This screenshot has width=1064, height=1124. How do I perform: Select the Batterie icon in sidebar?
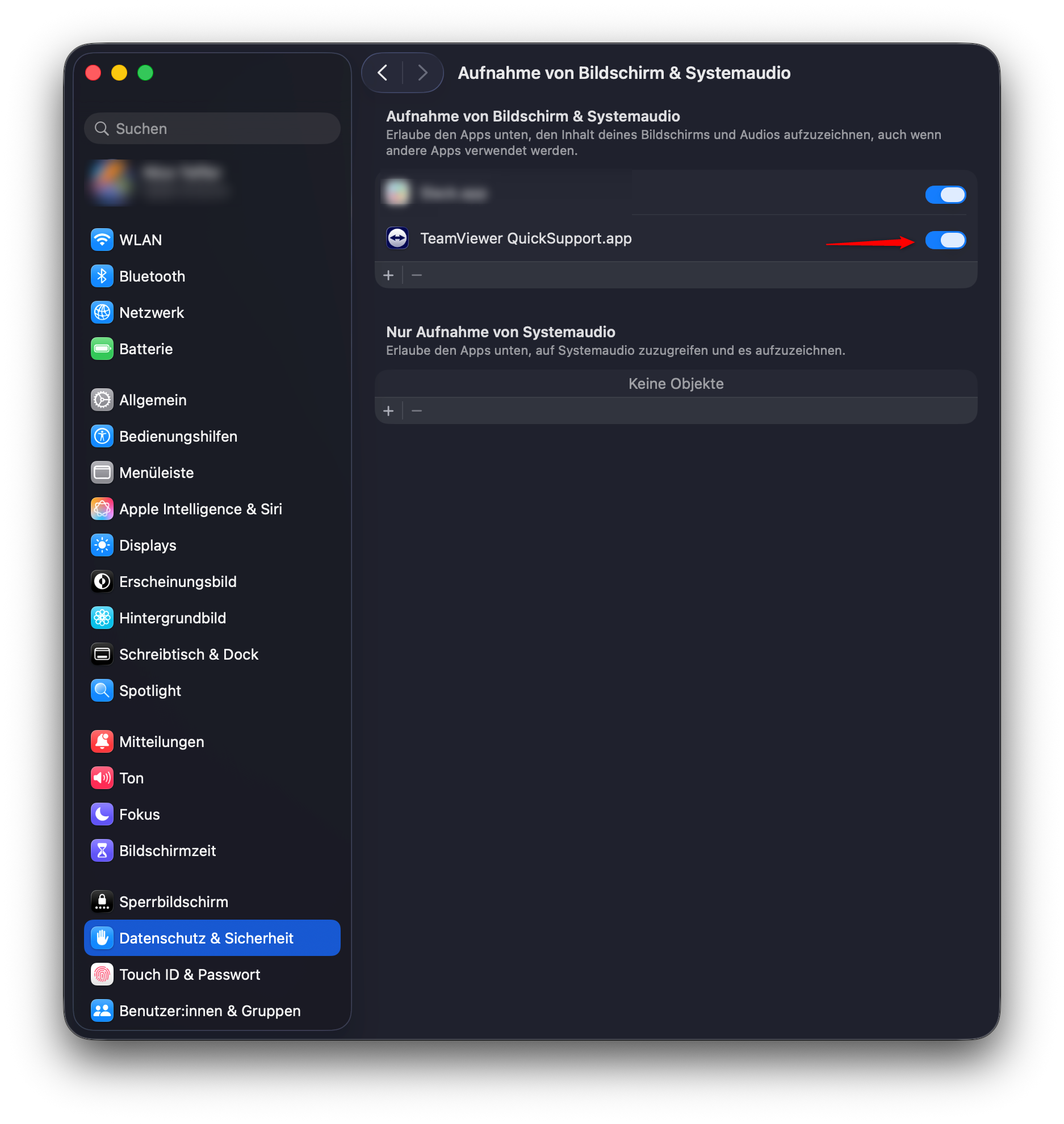102,349
